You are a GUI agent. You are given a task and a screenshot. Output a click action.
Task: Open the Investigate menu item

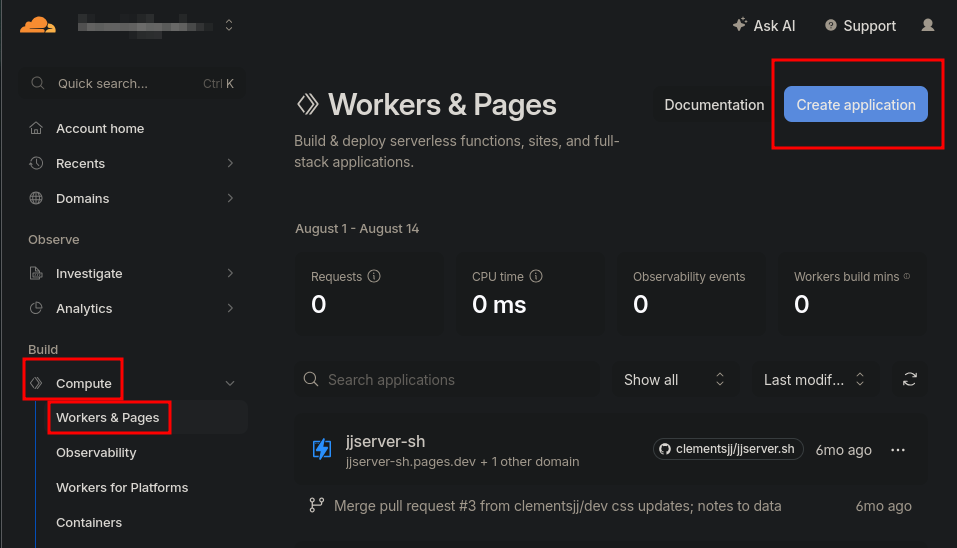tap(89, 273)
